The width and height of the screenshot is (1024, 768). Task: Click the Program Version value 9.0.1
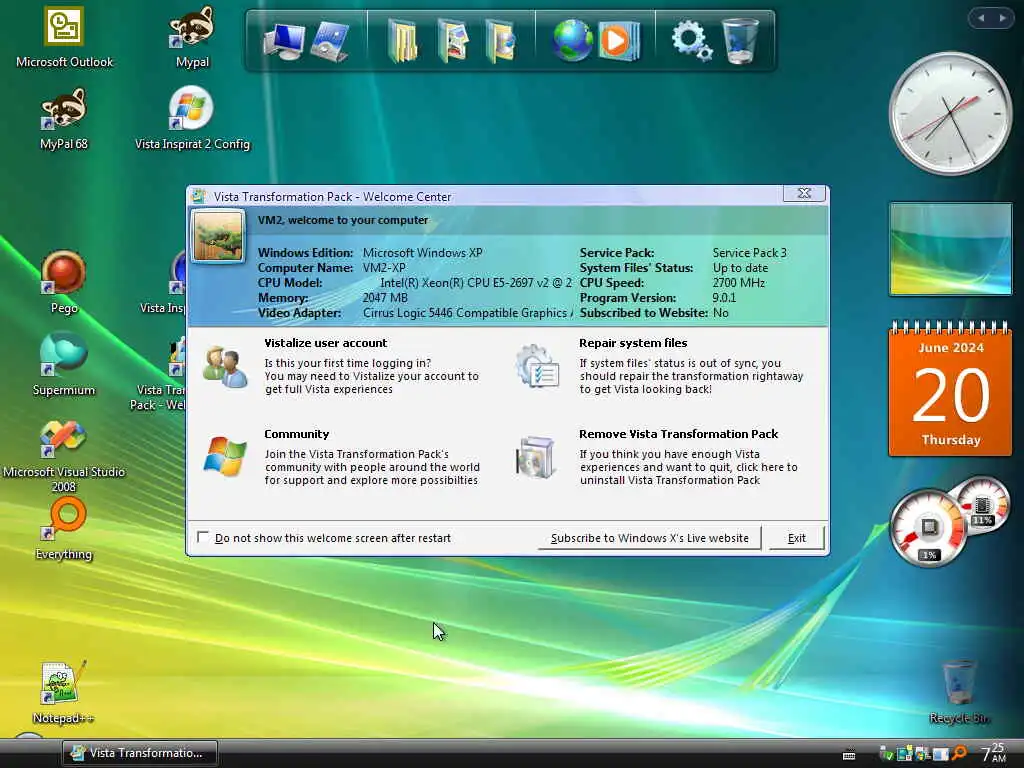point(724,298)
